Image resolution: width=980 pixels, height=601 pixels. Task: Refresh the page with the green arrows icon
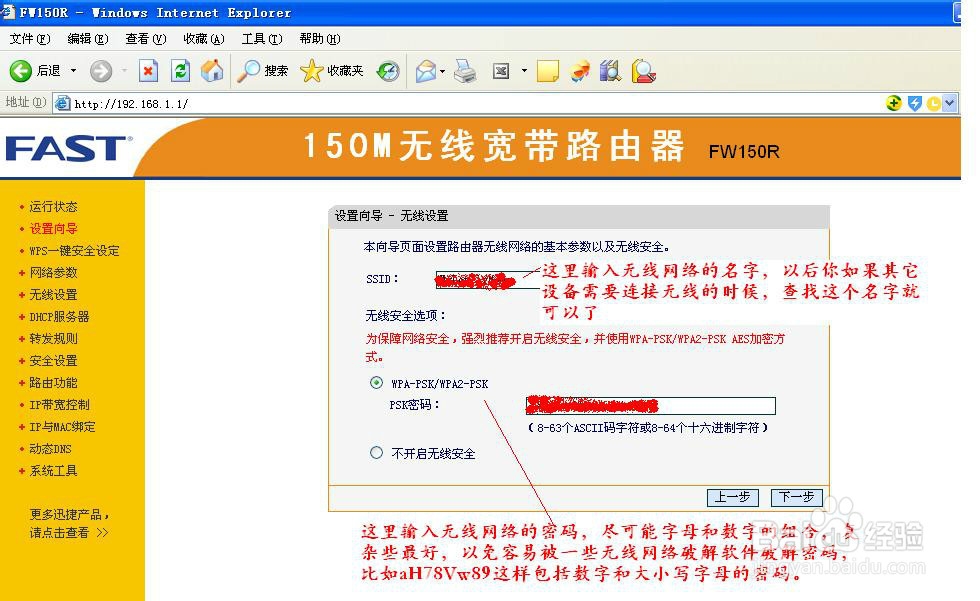click(181, 71)
